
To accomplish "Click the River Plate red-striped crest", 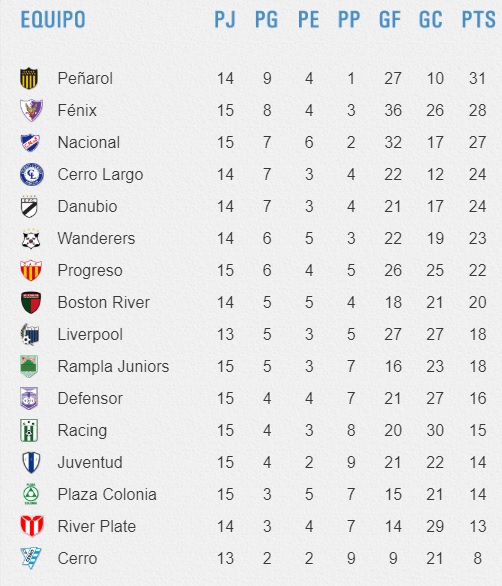I will click(32, 526).
